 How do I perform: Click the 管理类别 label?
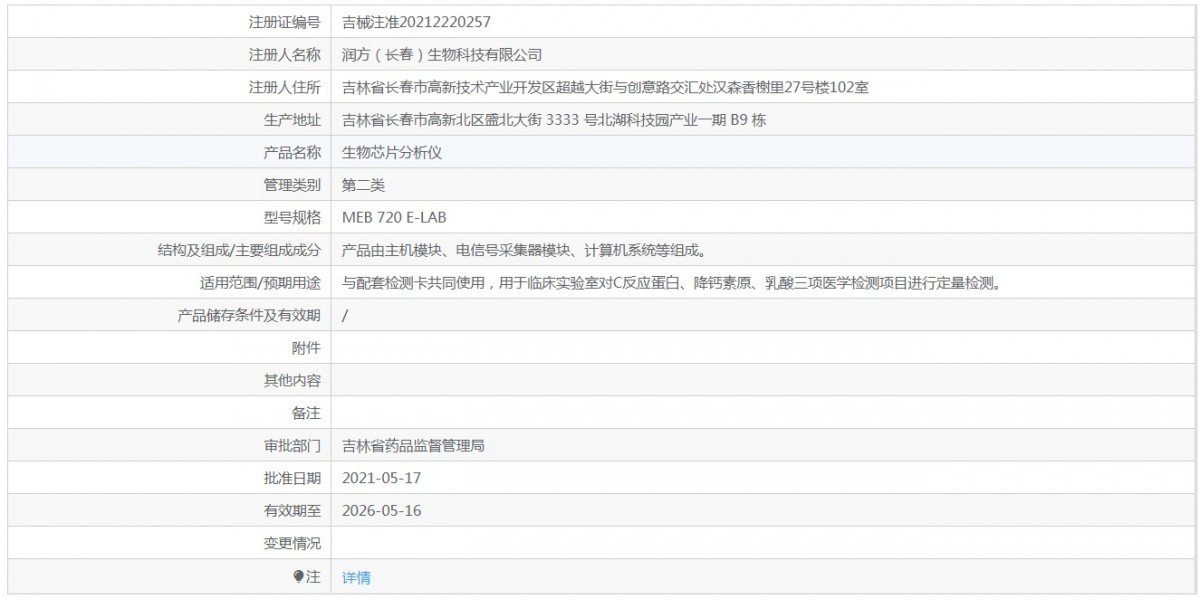tap(292, 185)
